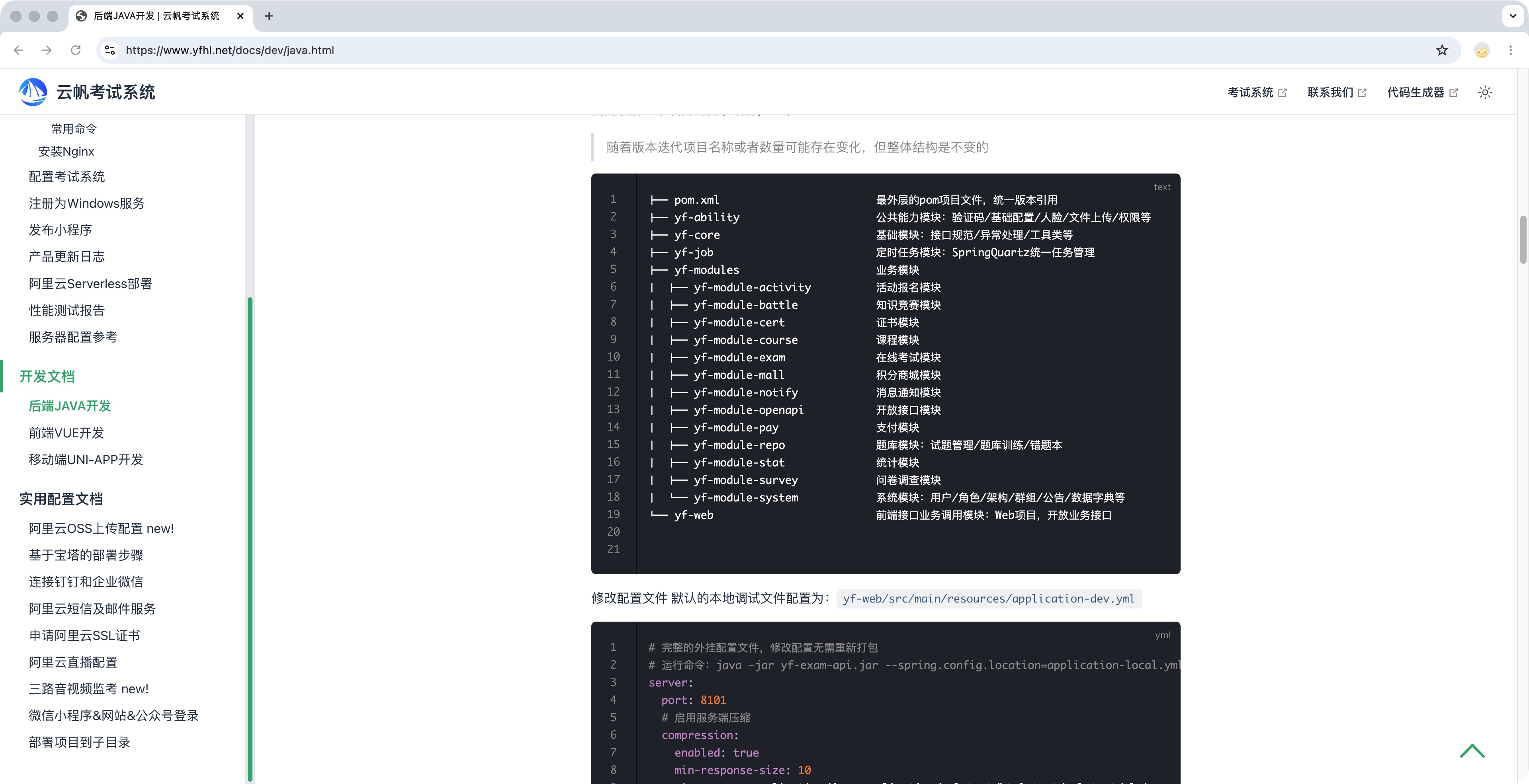Open 发布小程序 in the sidebar
Viewport: 1529px width, 784px height.
(60, 230)
